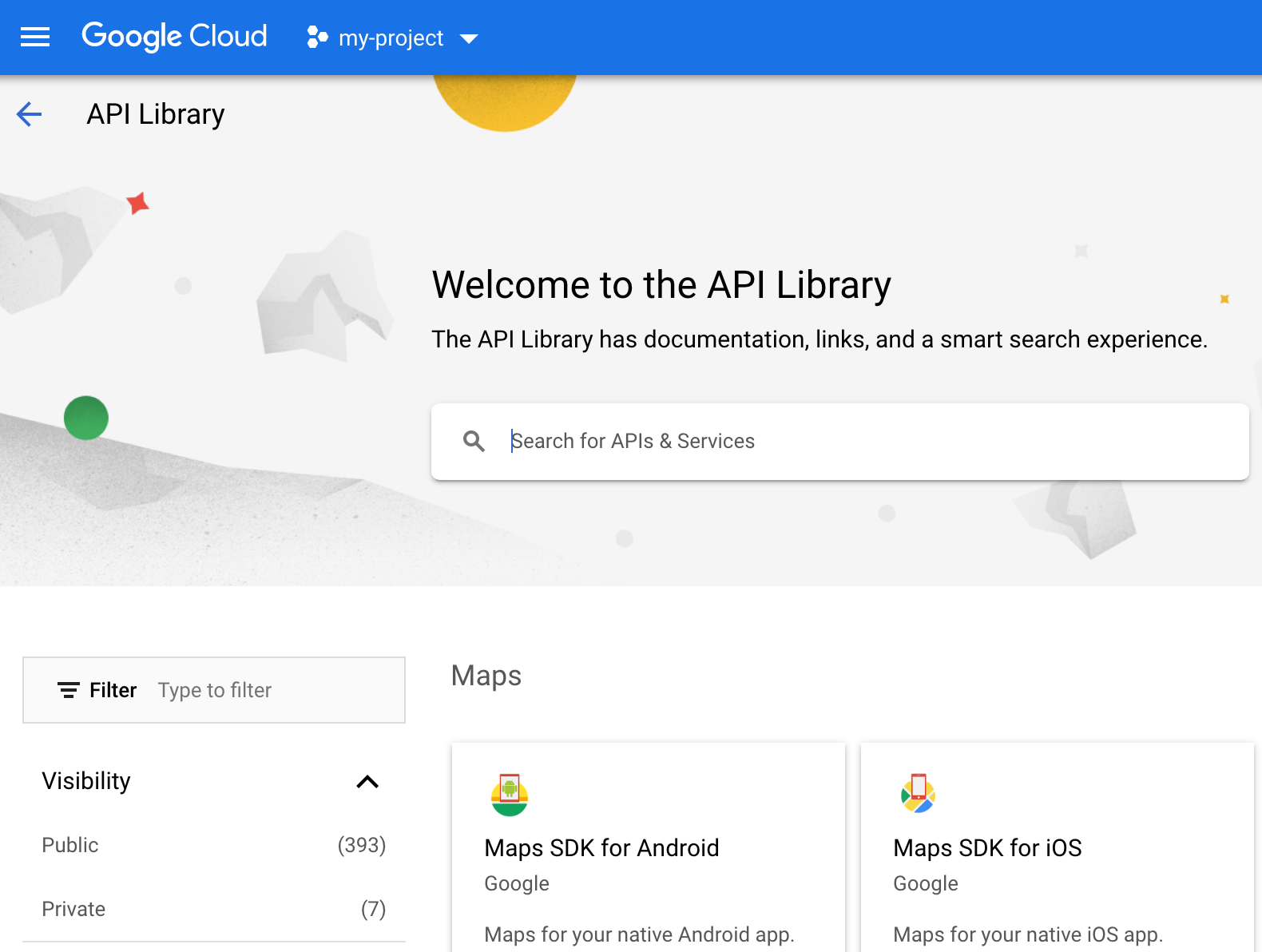Go back using the blue arrow

[x=30, y=114]
